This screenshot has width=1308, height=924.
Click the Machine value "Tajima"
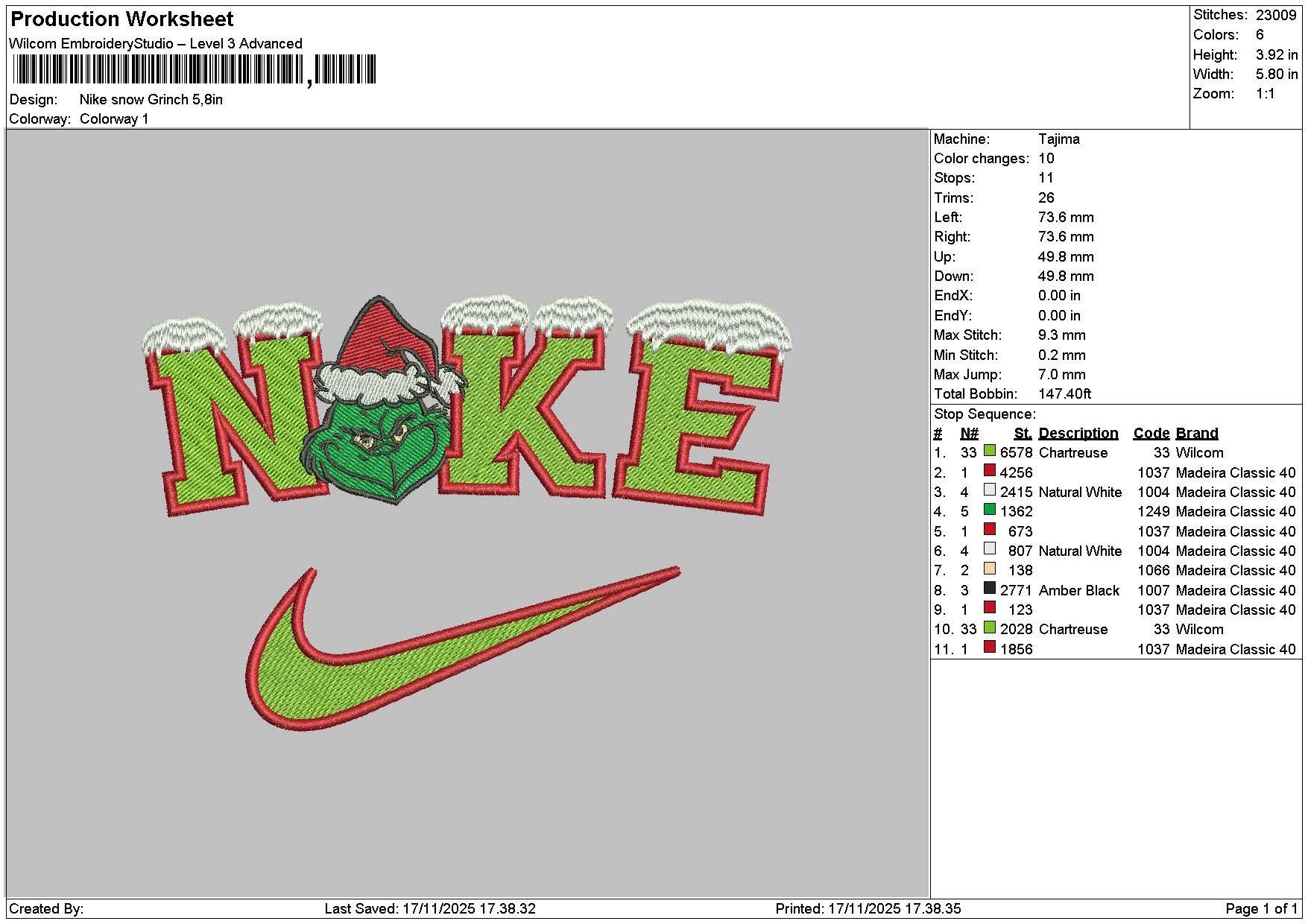coord(1058,139)
